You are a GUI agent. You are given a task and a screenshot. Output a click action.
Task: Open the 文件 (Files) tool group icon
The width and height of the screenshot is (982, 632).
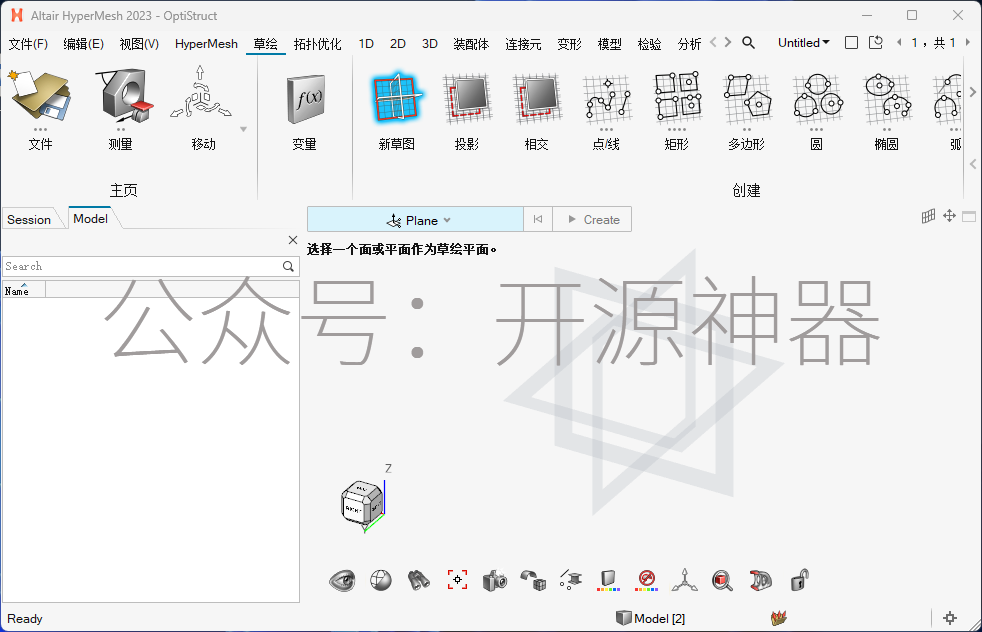(x=40, y=95)
